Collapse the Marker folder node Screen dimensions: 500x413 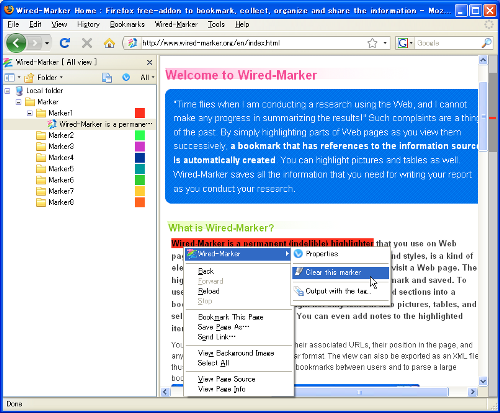[19, 102]
